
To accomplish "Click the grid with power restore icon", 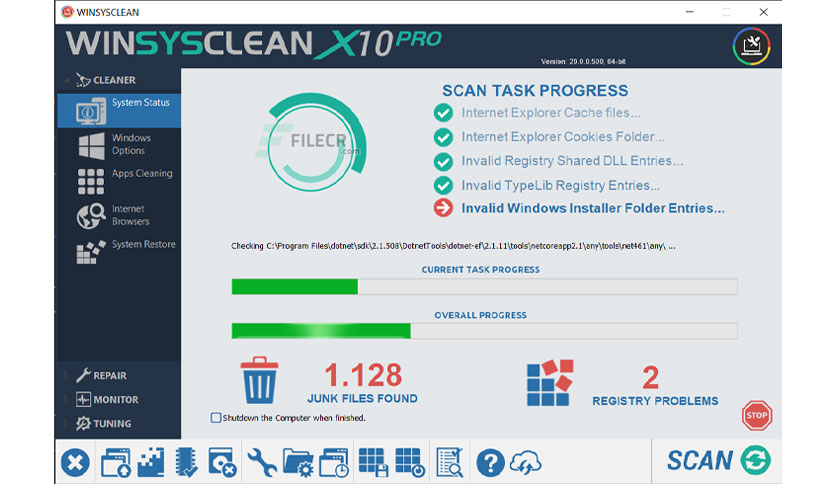I will coord(410,462).
